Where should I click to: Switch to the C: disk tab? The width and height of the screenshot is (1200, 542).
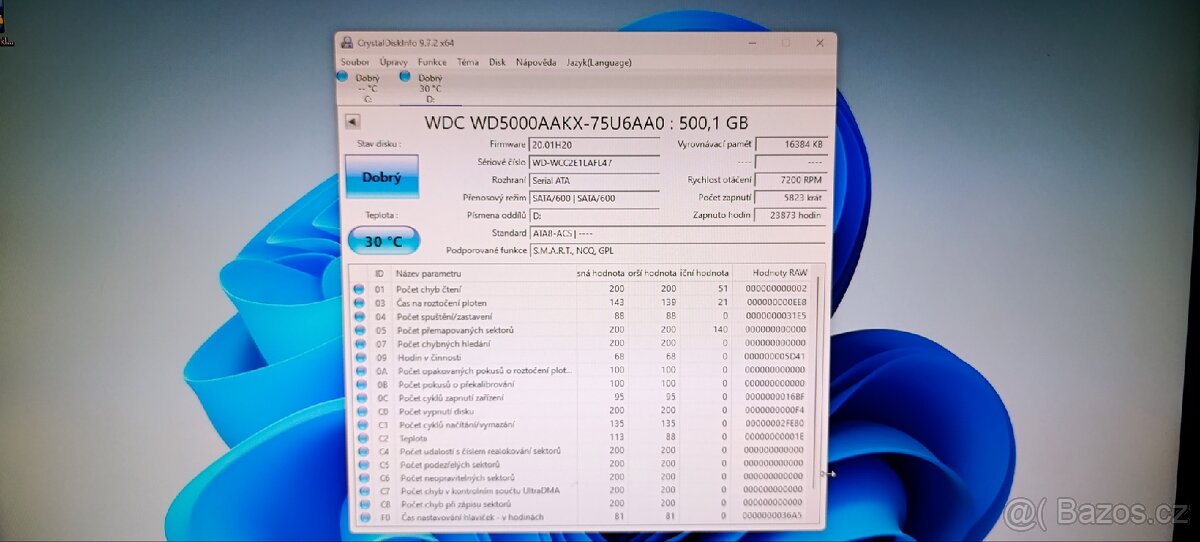367,88
